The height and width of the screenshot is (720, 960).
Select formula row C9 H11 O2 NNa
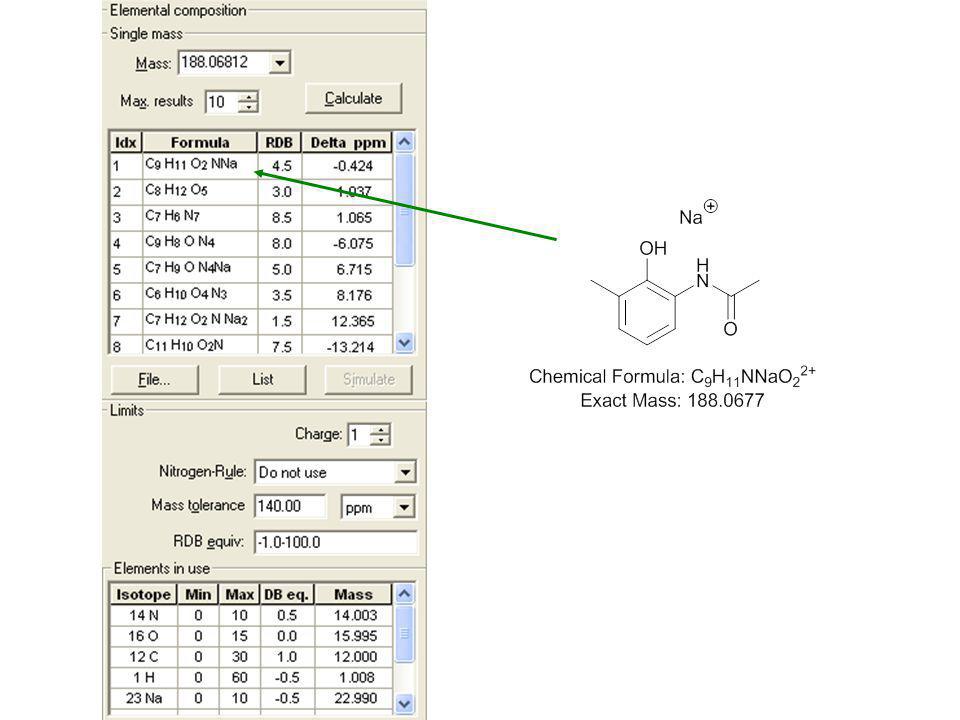point(251,166)
